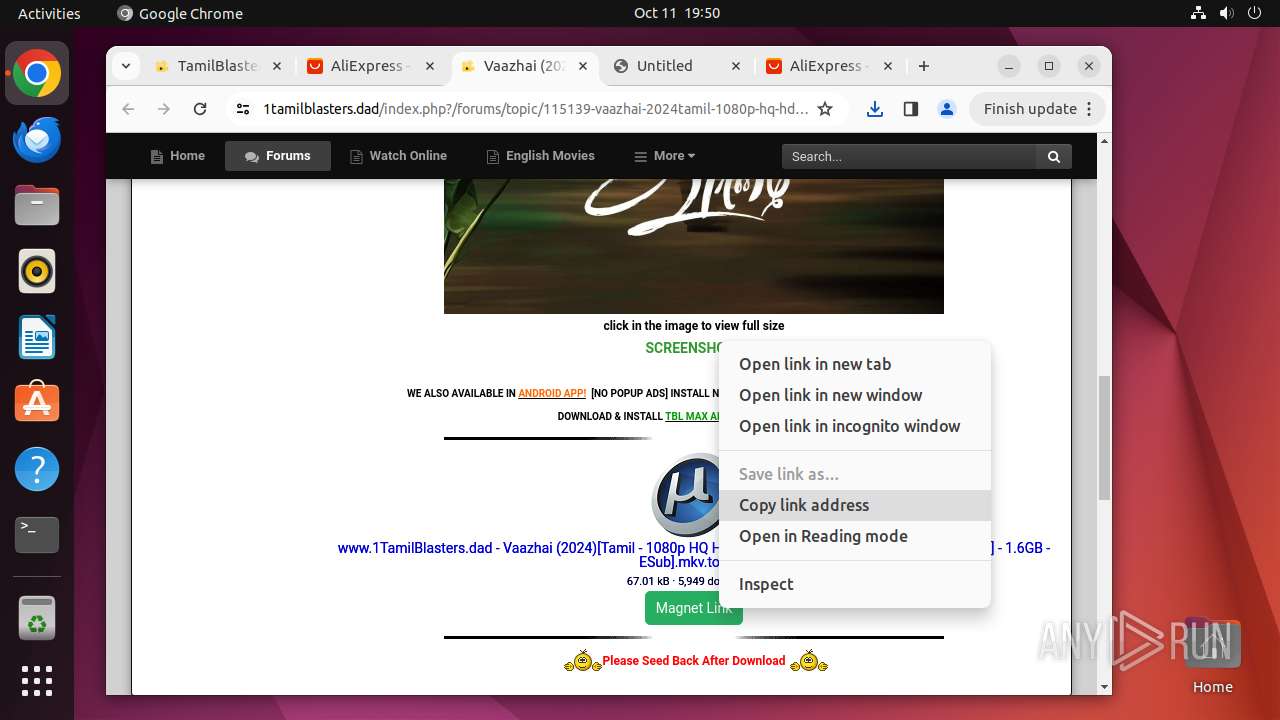The width and height of the screenshot is (1280, 720).
Task: Open the Chrome profile avatar
Action: tap(947, 109)
